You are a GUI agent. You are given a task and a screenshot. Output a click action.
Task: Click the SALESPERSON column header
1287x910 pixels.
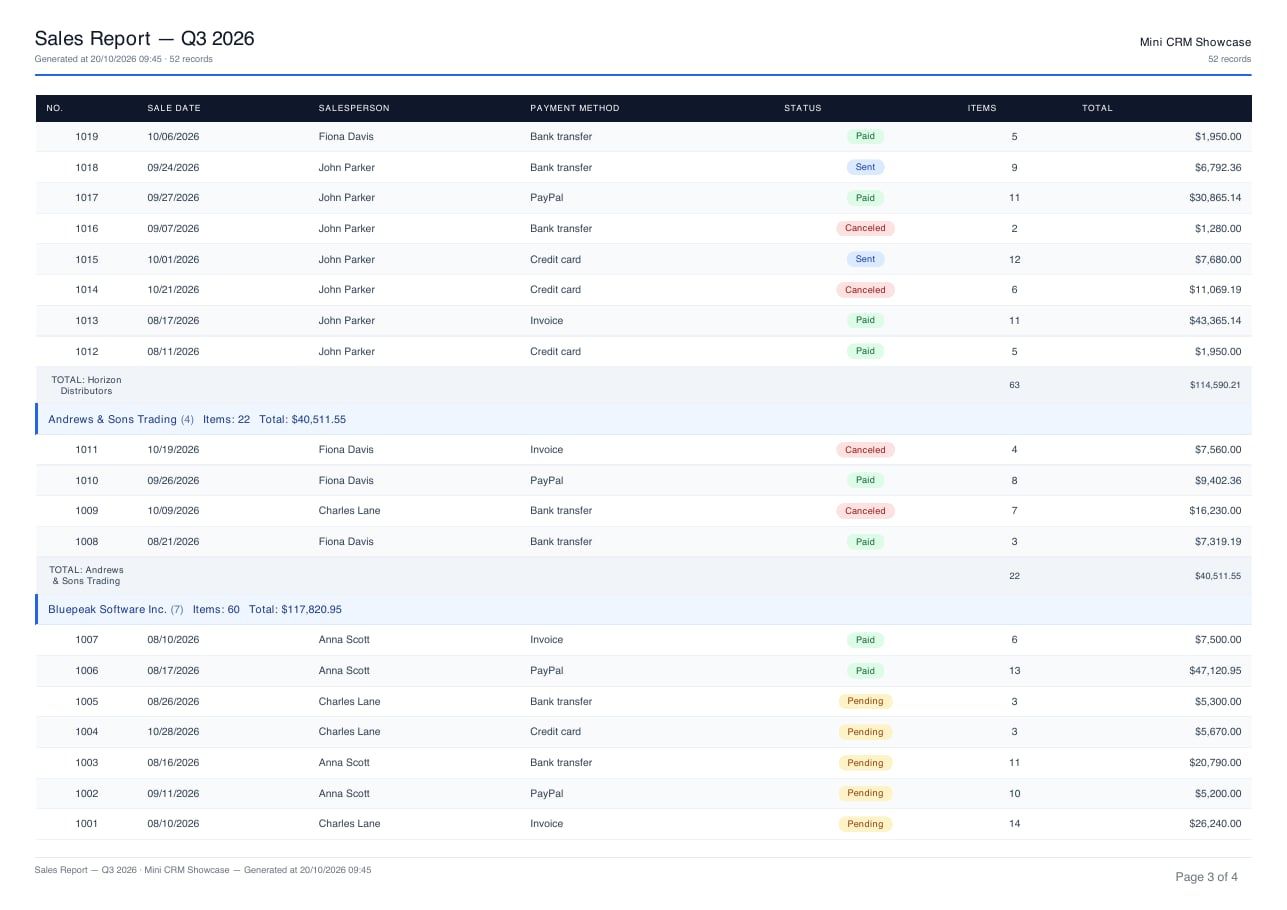coord(354,108)
